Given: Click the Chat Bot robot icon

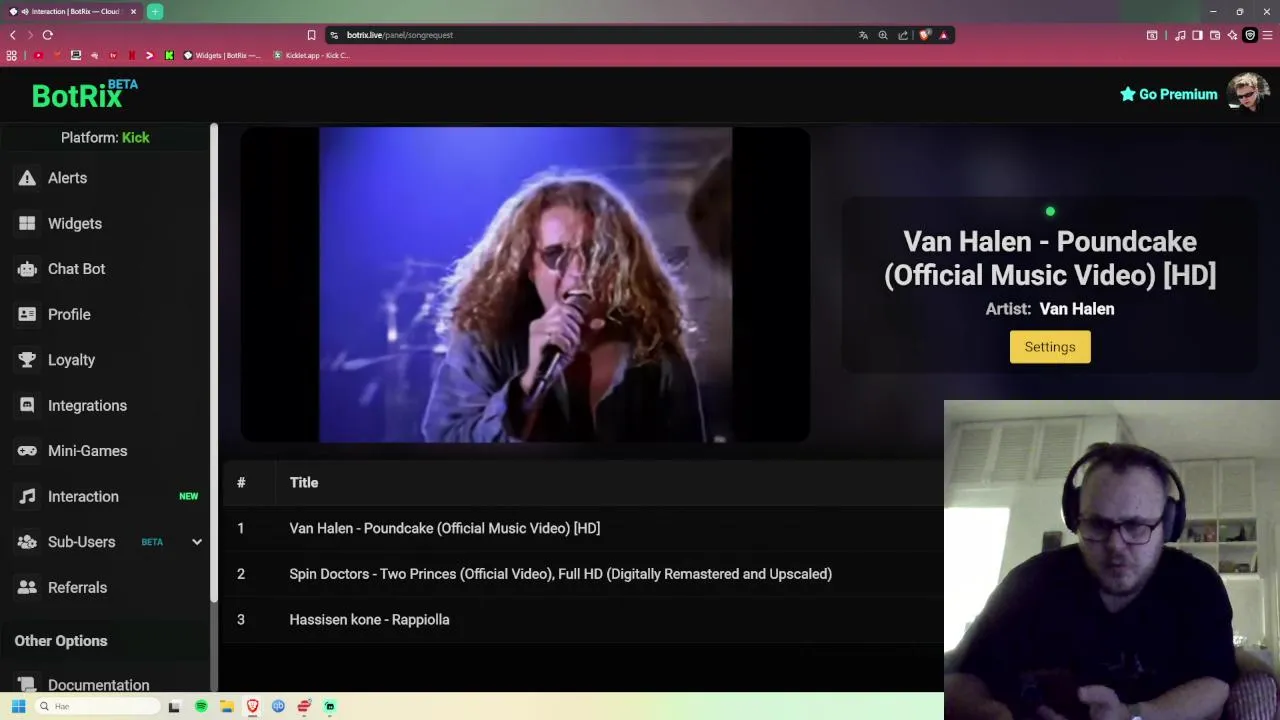Looking at the screenshot, I should click(27, 269).
